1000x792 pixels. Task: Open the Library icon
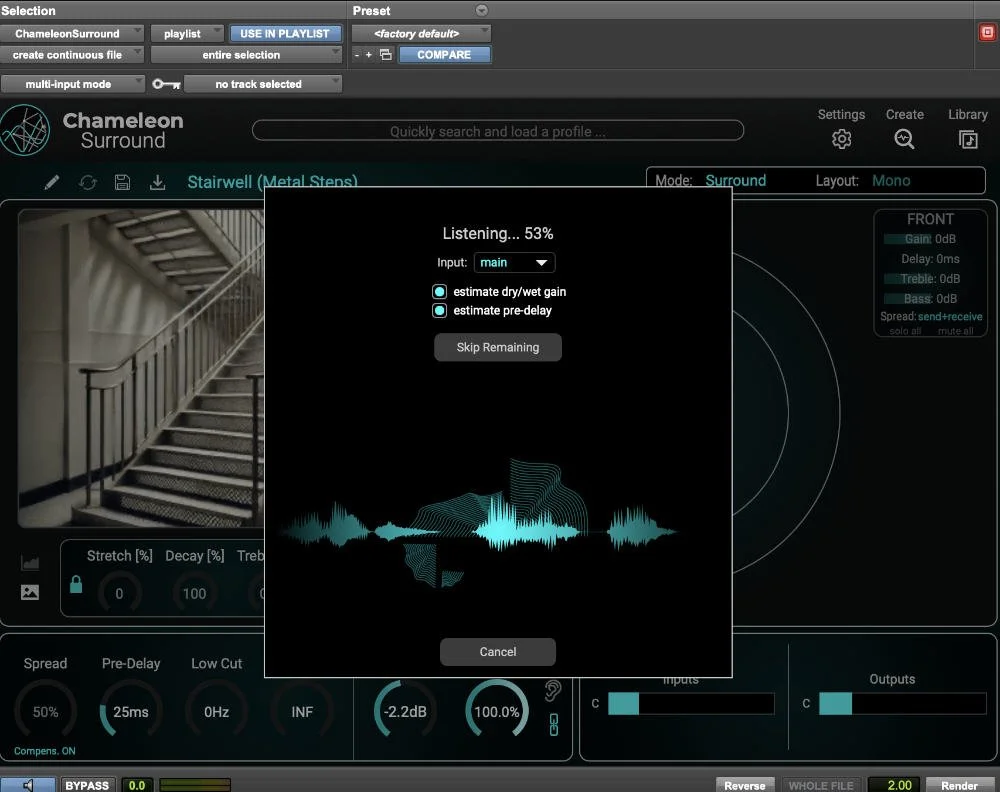click(x=967, y=139)
